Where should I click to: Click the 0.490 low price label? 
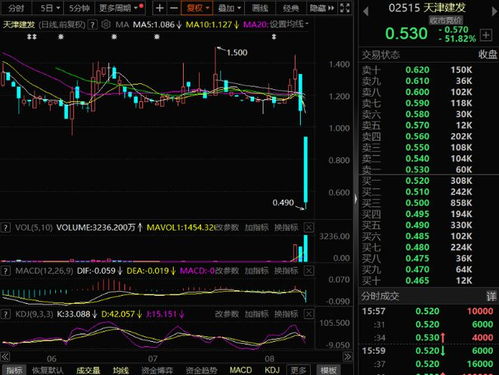click(x=283, y=203)
